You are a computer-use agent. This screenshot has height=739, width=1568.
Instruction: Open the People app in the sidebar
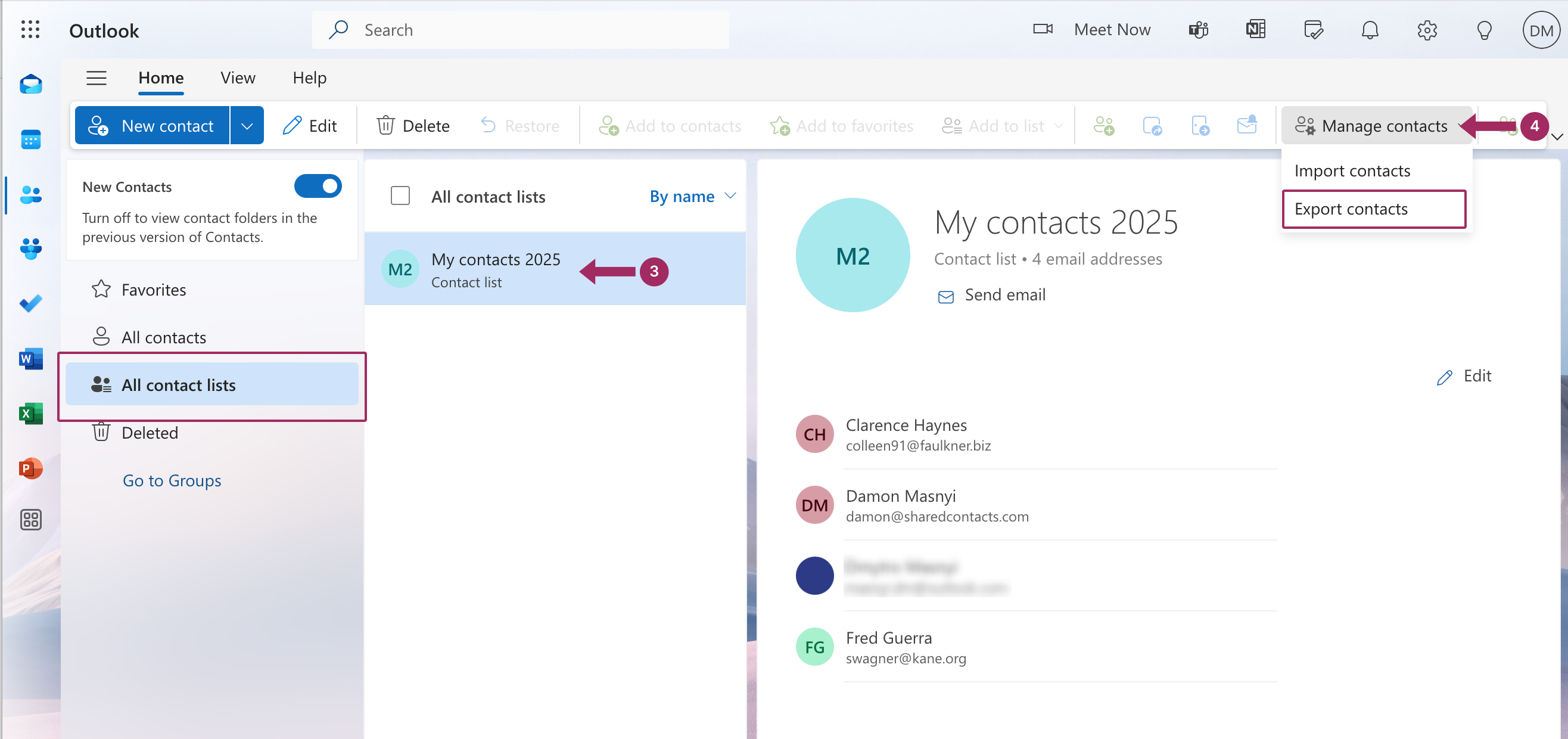click(30, 195)
